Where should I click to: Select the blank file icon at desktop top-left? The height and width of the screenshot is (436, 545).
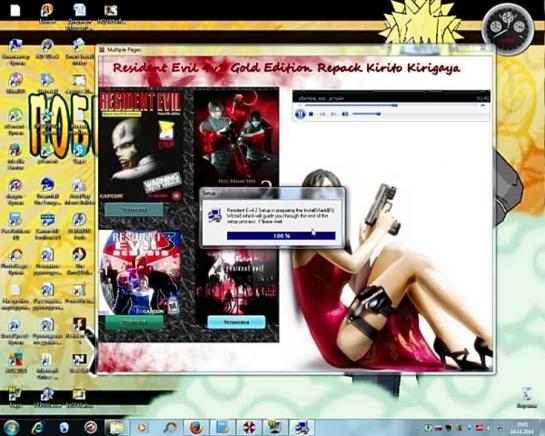pyautogui.click(x=15, y=10)
